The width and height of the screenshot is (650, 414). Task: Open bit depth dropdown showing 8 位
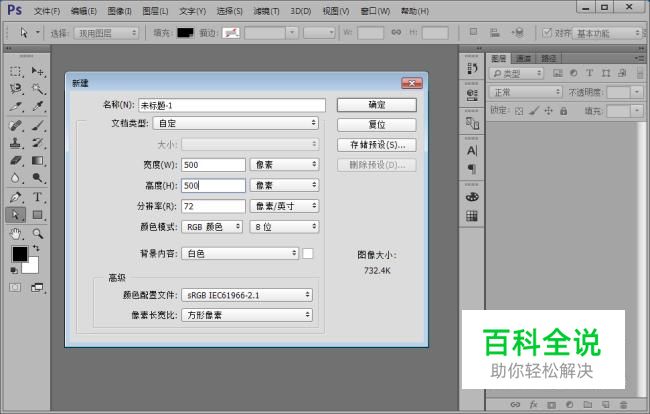point(284,227)
